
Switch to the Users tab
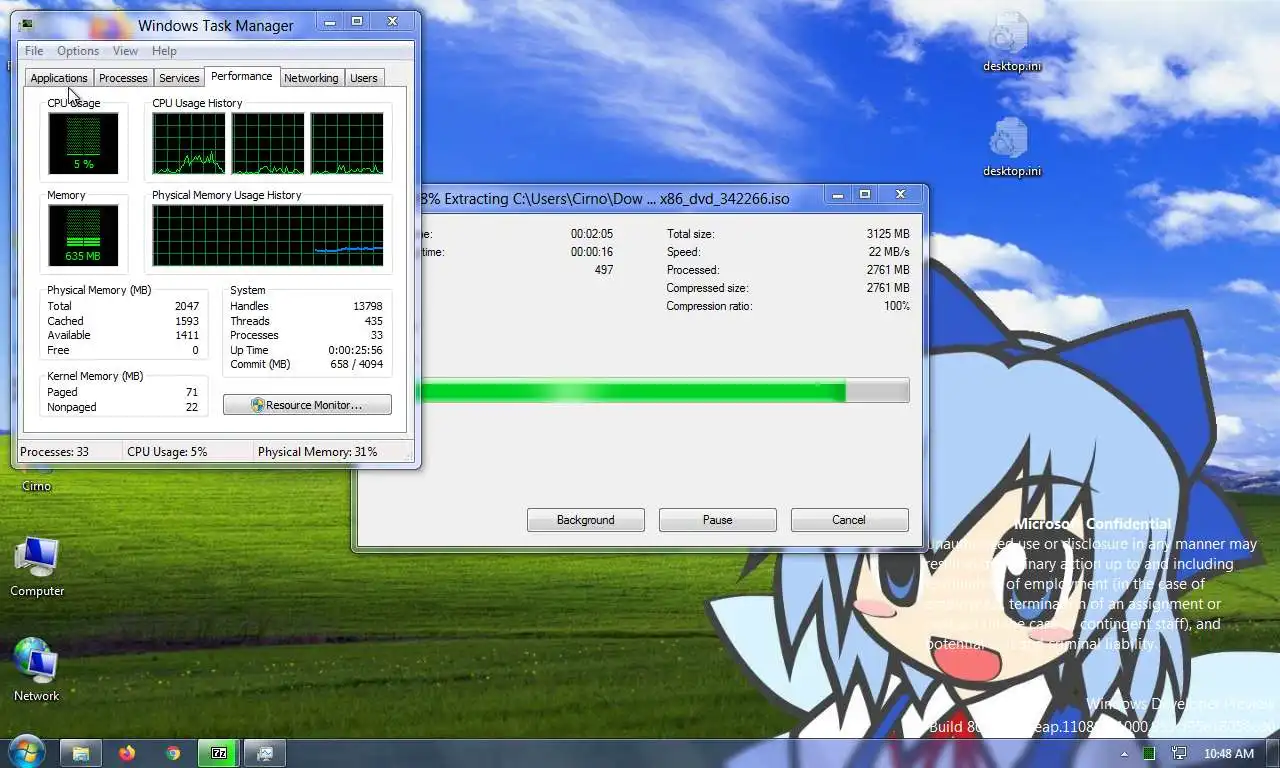click(364, 78)
